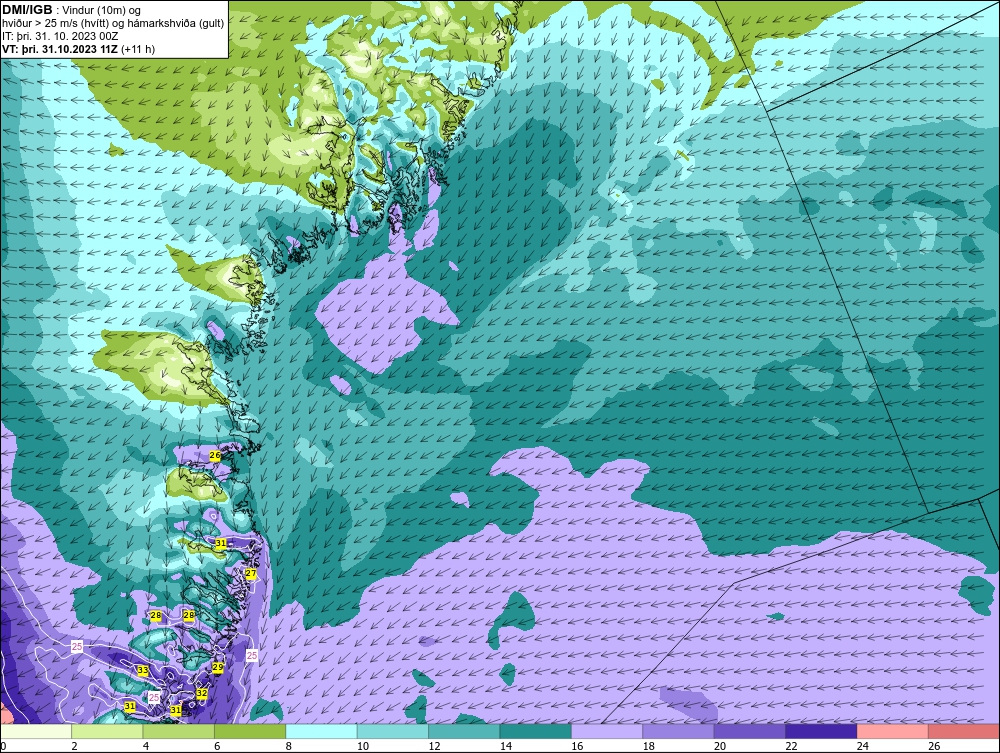Click the DMI/IGB title text
Screen dimensions: 1000x753
point(27,10)
